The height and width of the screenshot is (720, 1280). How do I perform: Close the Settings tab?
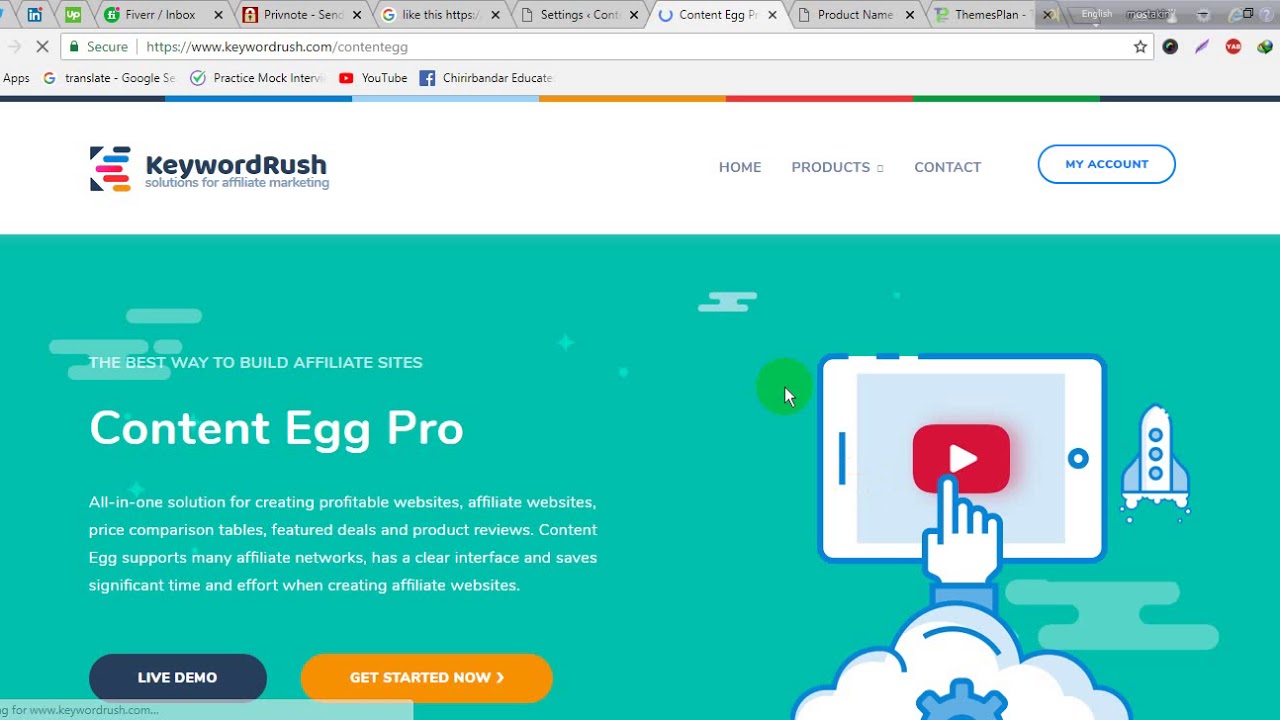pyautogui.click(x=634, y=15)
